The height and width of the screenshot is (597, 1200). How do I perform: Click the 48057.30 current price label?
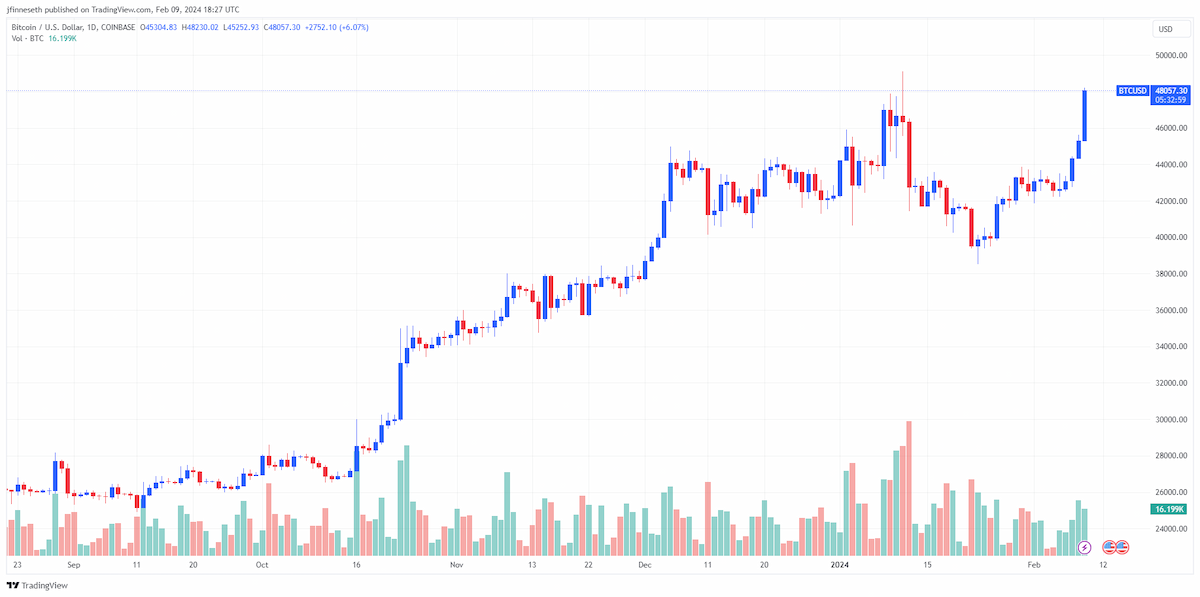tap(1171, 91)
